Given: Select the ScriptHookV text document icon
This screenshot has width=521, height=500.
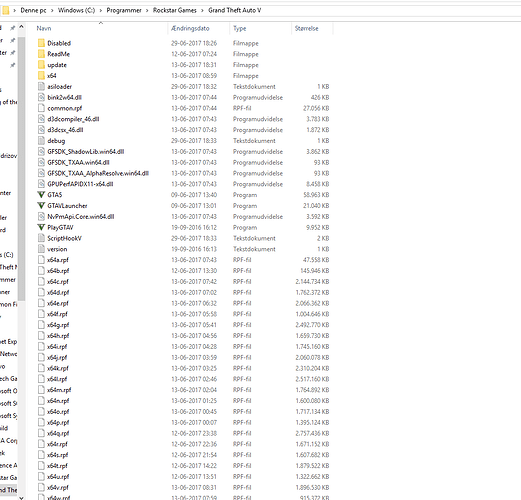Looking at the screenshot, I should tap(41, 238).
